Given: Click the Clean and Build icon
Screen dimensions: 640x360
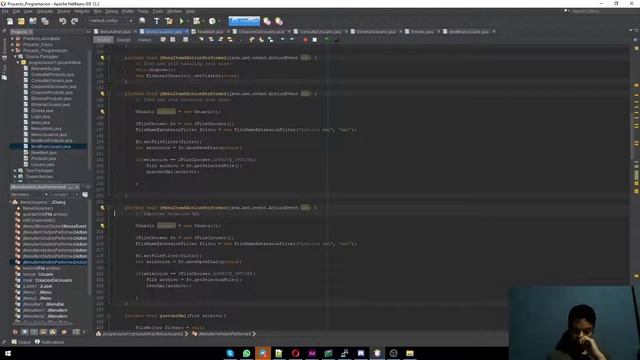Looking at the screenshot, I should pos(169,21).
